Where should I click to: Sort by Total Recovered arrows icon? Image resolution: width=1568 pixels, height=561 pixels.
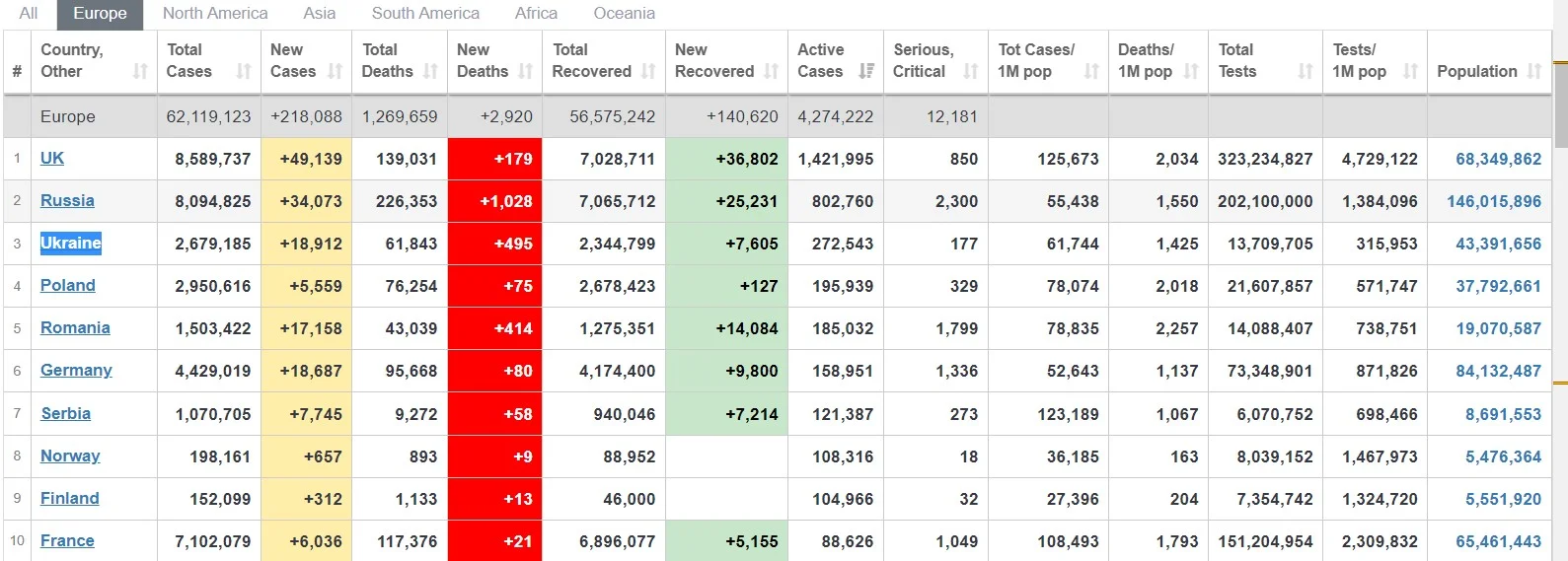(648, 71)
